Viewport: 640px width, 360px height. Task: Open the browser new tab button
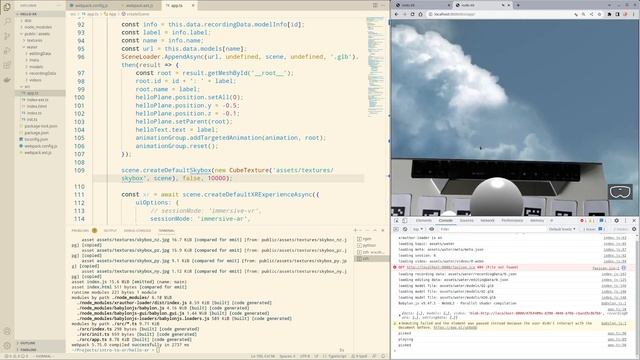(x=518, y=5)
